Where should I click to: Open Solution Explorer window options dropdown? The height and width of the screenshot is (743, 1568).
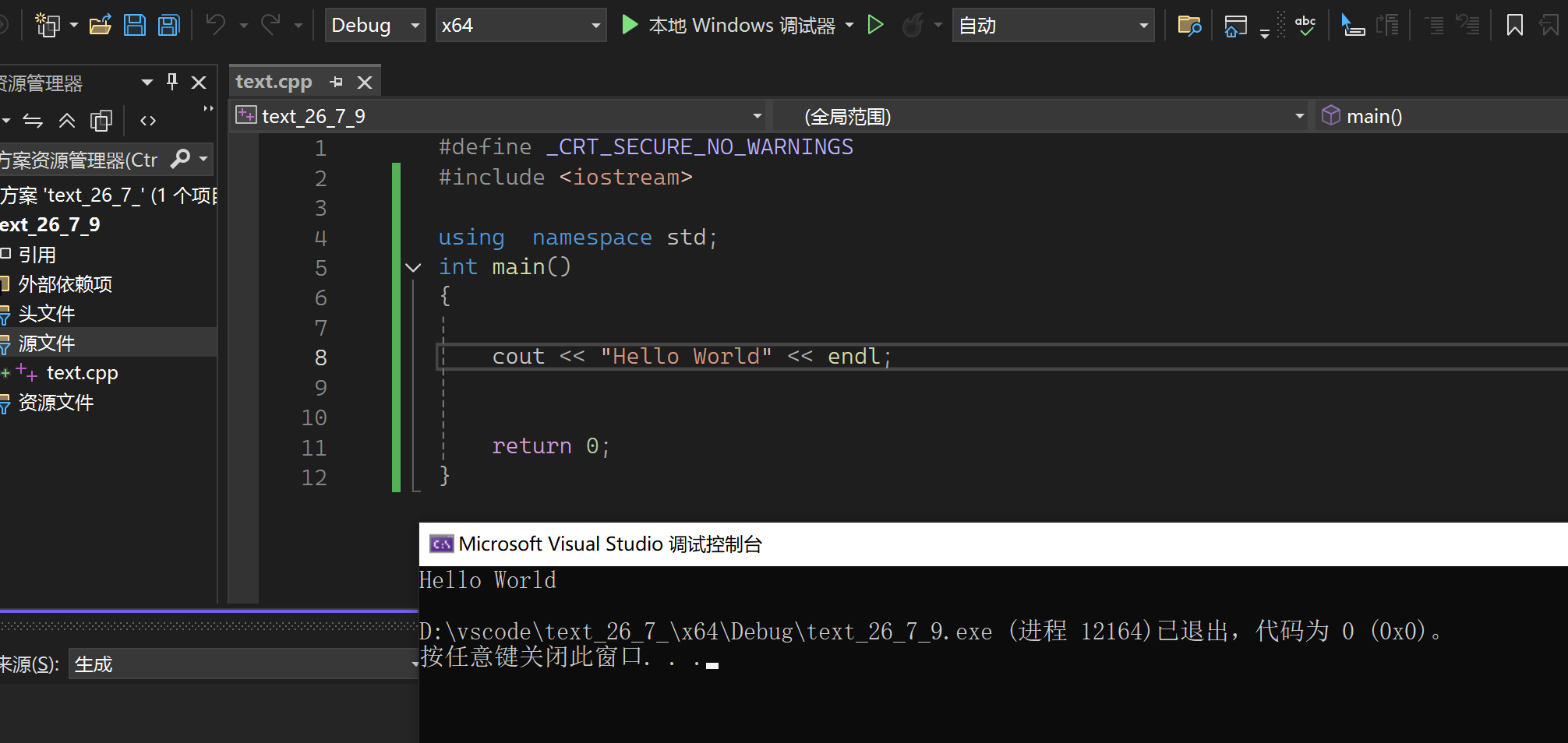[147, 82]
